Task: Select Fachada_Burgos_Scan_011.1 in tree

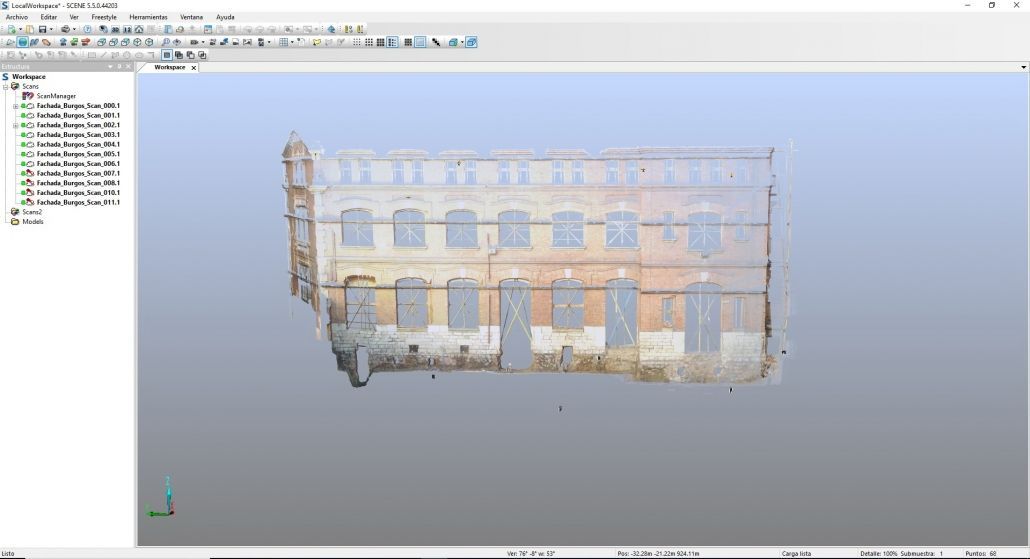Action: [x=78, y=202]
